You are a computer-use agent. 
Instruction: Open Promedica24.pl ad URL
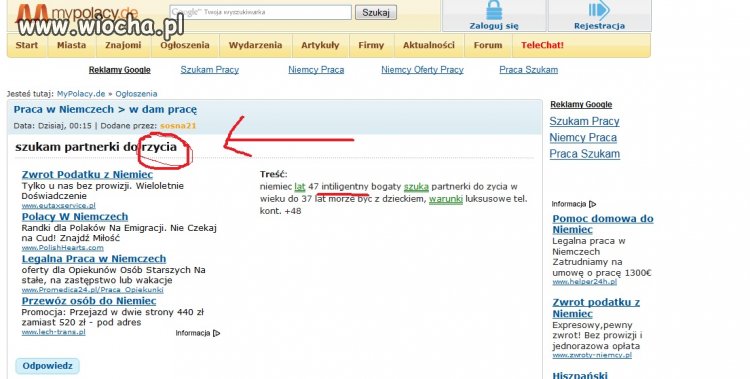coord(92,290)
